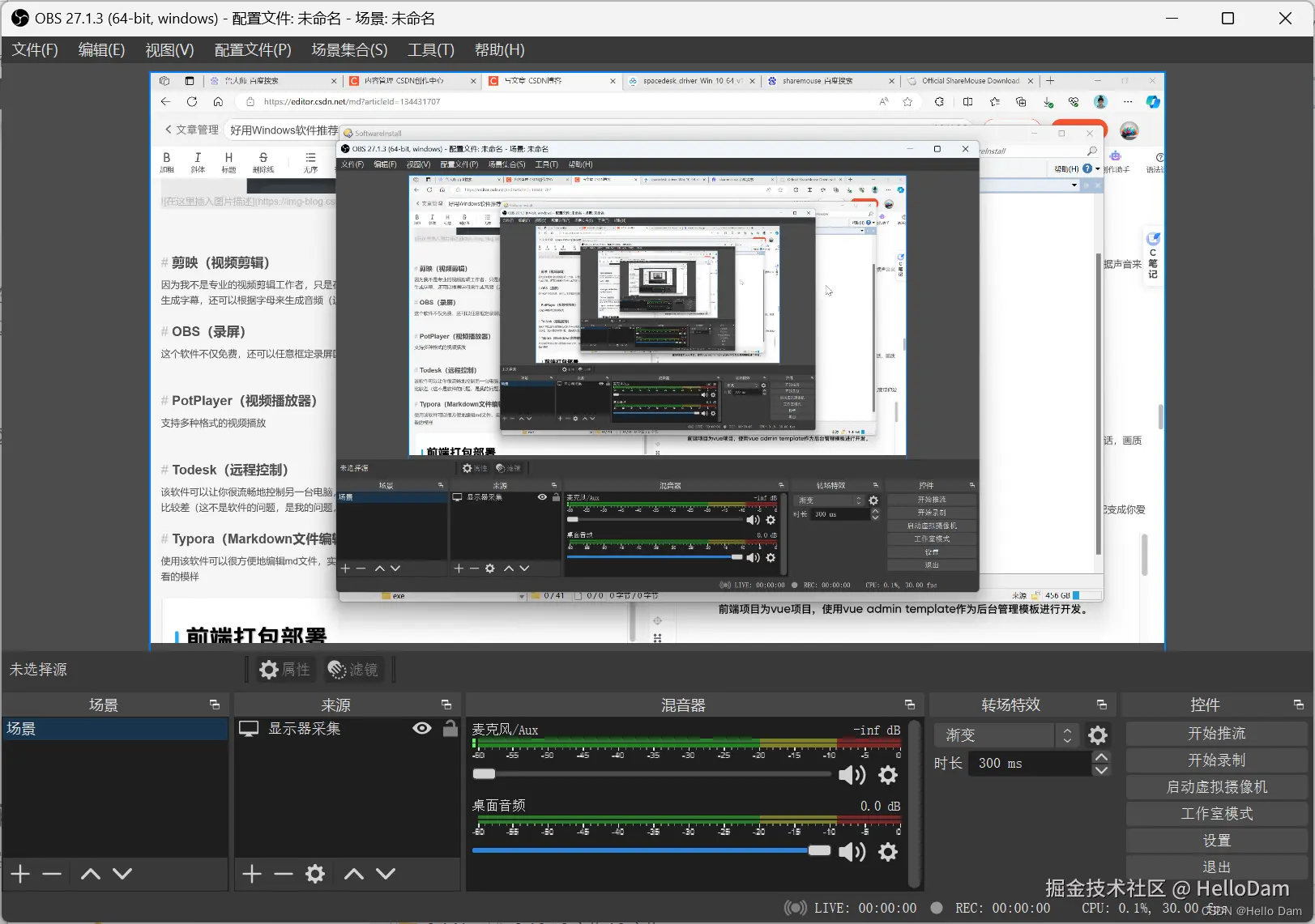Viewport: 1315px width, 924px height.
Task: Float the 混音器 dock panel
Action: [910, 705]
